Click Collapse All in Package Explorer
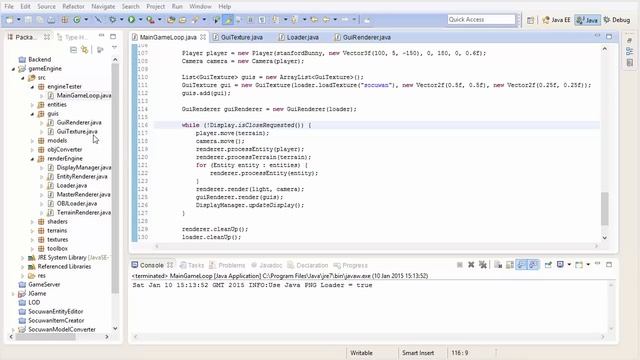The height and width of the screenshot is (360, 640). point(73,50)
